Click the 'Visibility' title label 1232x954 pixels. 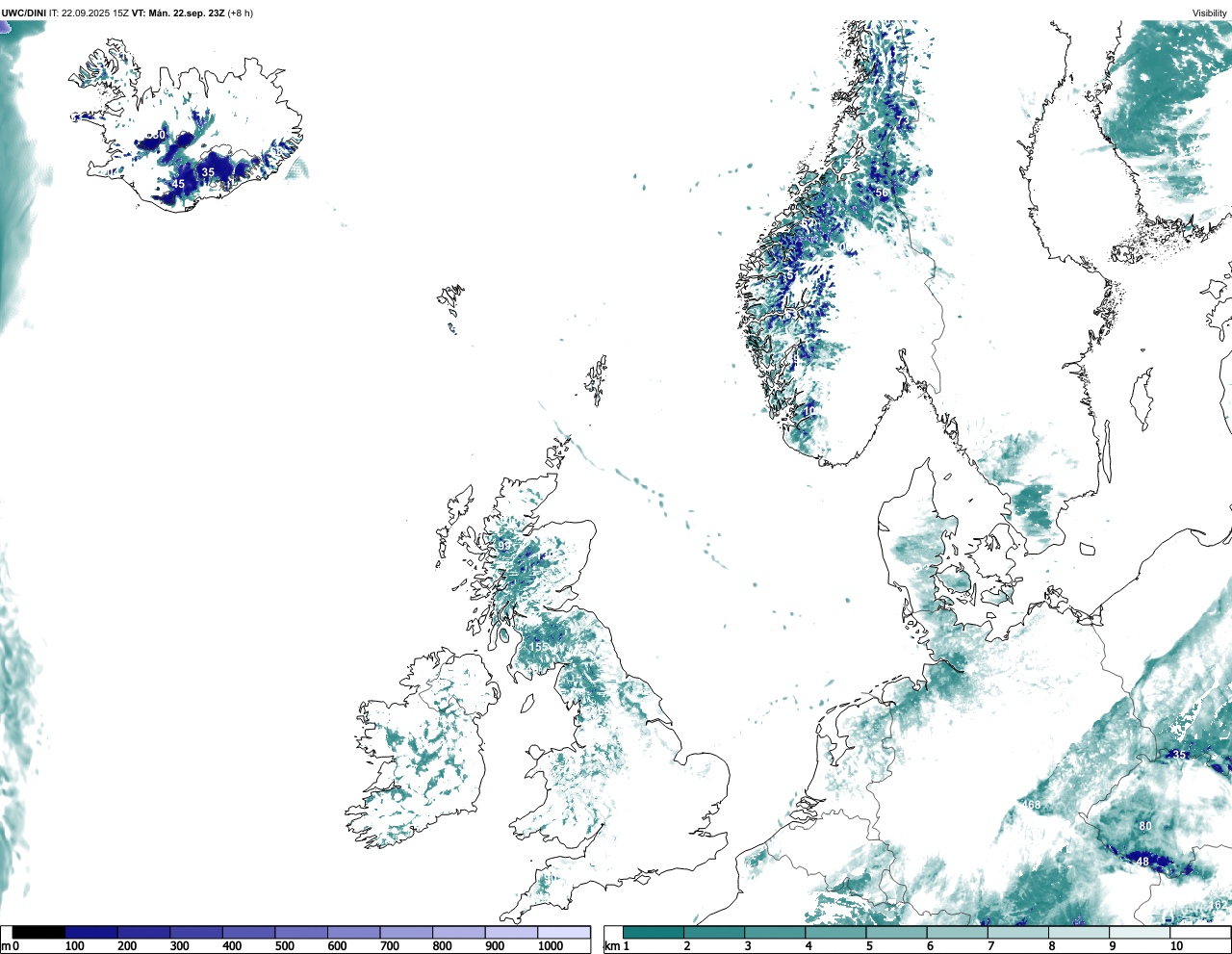pos(1210,13)
